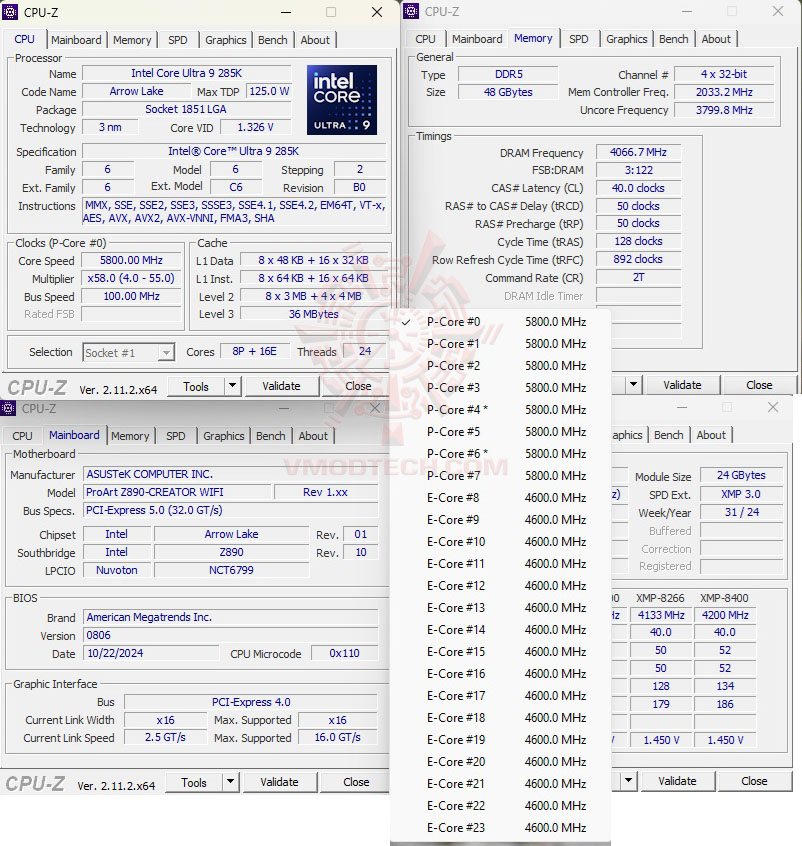The height and width of the screenshot is (846, 802).
Task: Minimize the top-left CPU-Z window
Action: pyautogui.click(x=286, y=12)
